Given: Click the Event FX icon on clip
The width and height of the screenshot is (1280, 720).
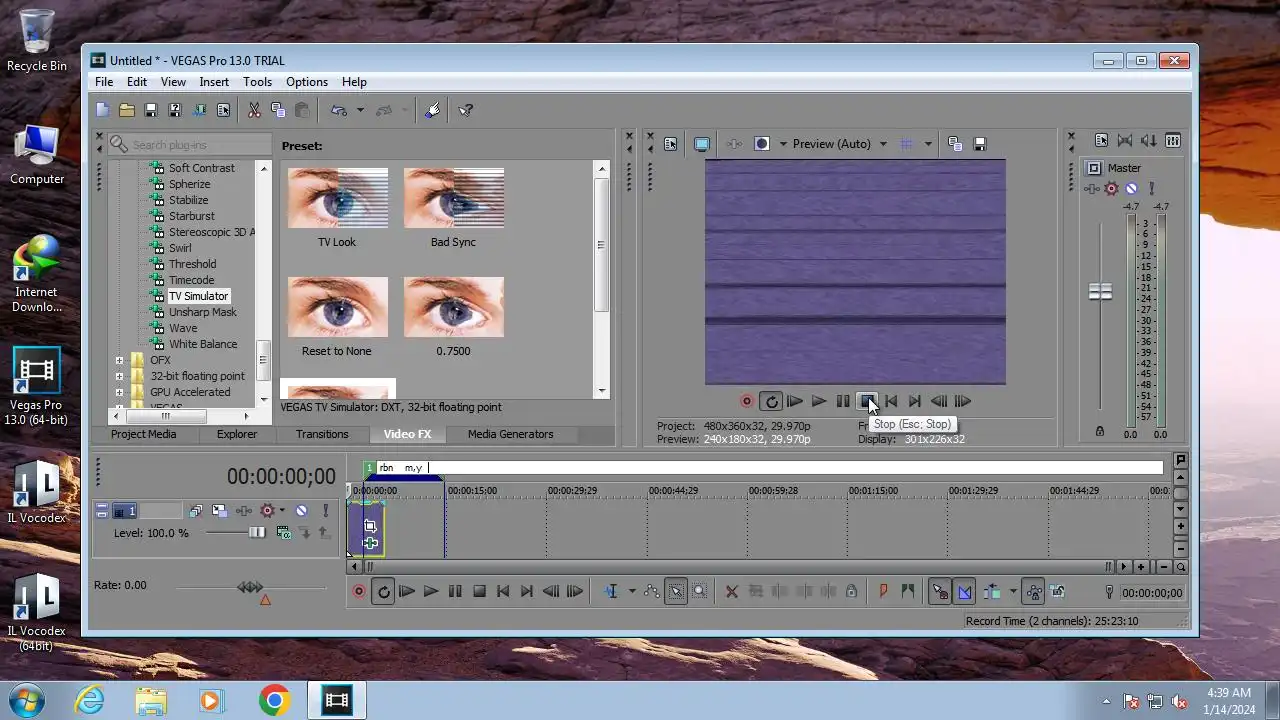Looking at the screenshot, I should (x=370, y=543).
